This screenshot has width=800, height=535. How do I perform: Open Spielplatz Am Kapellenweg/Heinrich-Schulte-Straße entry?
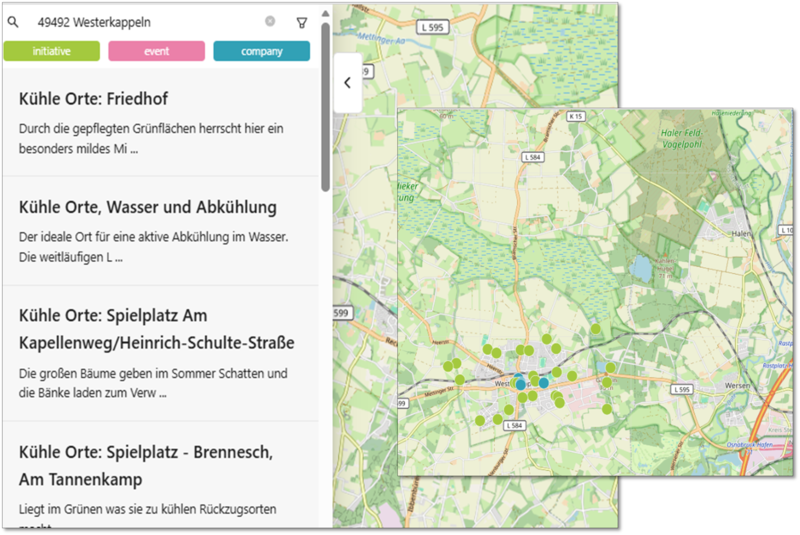coord(161,353)
